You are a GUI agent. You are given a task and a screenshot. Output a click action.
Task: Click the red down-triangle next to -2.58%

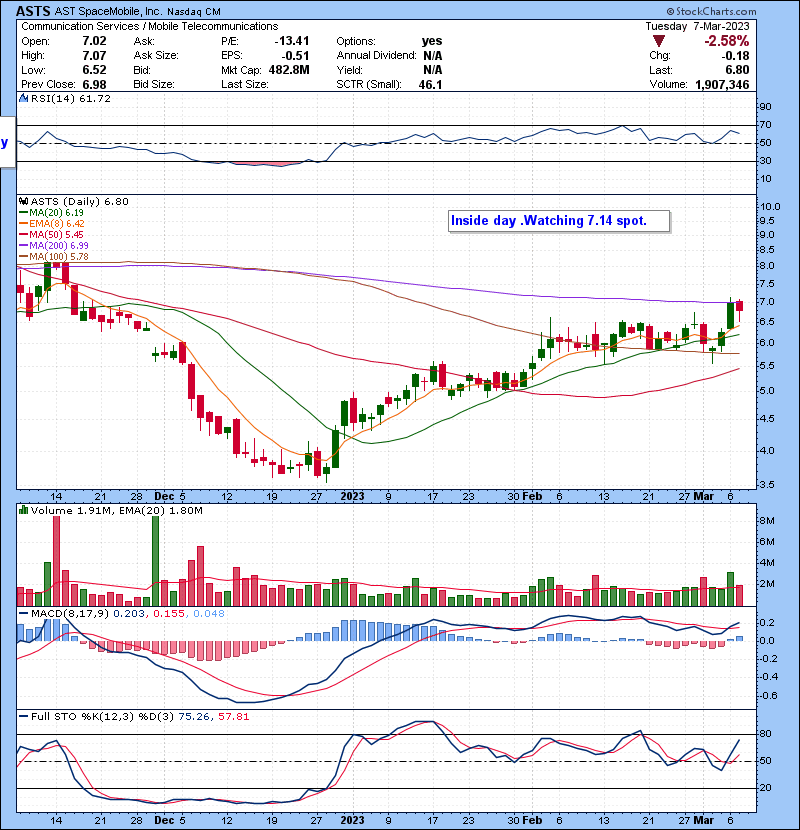pos(659,41)
